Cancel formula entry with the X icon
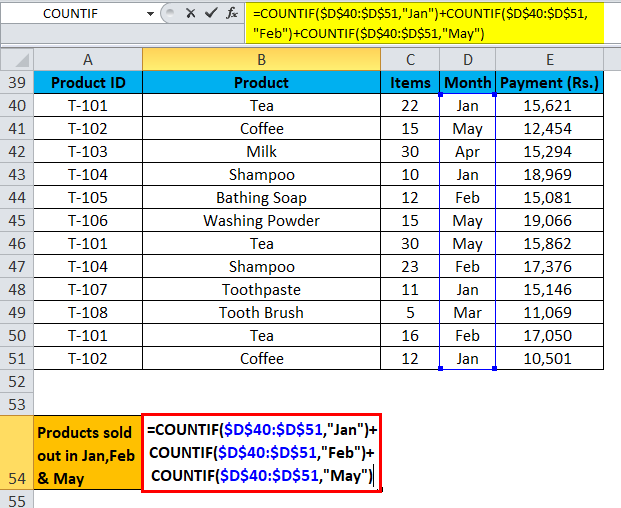Image resolution: width=621 pixels, height=508 pixels. pyautogui.click(x=190, y=13)
